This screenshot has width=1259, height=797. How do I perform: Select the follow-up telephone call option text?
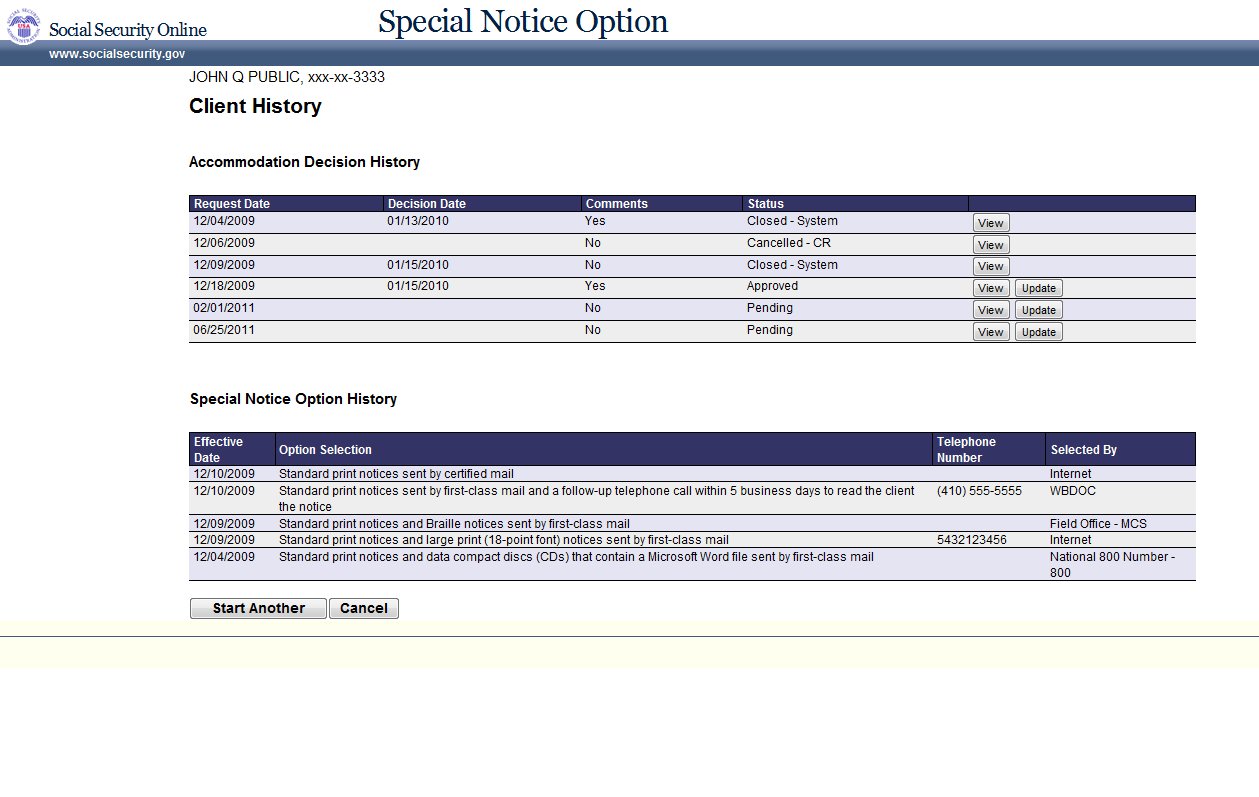coord(597,499)
